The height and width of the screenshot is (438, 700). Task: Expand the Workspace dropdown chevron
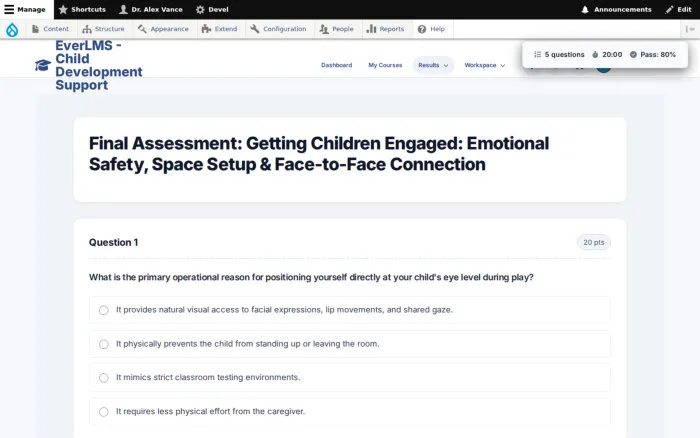(503, 66)
